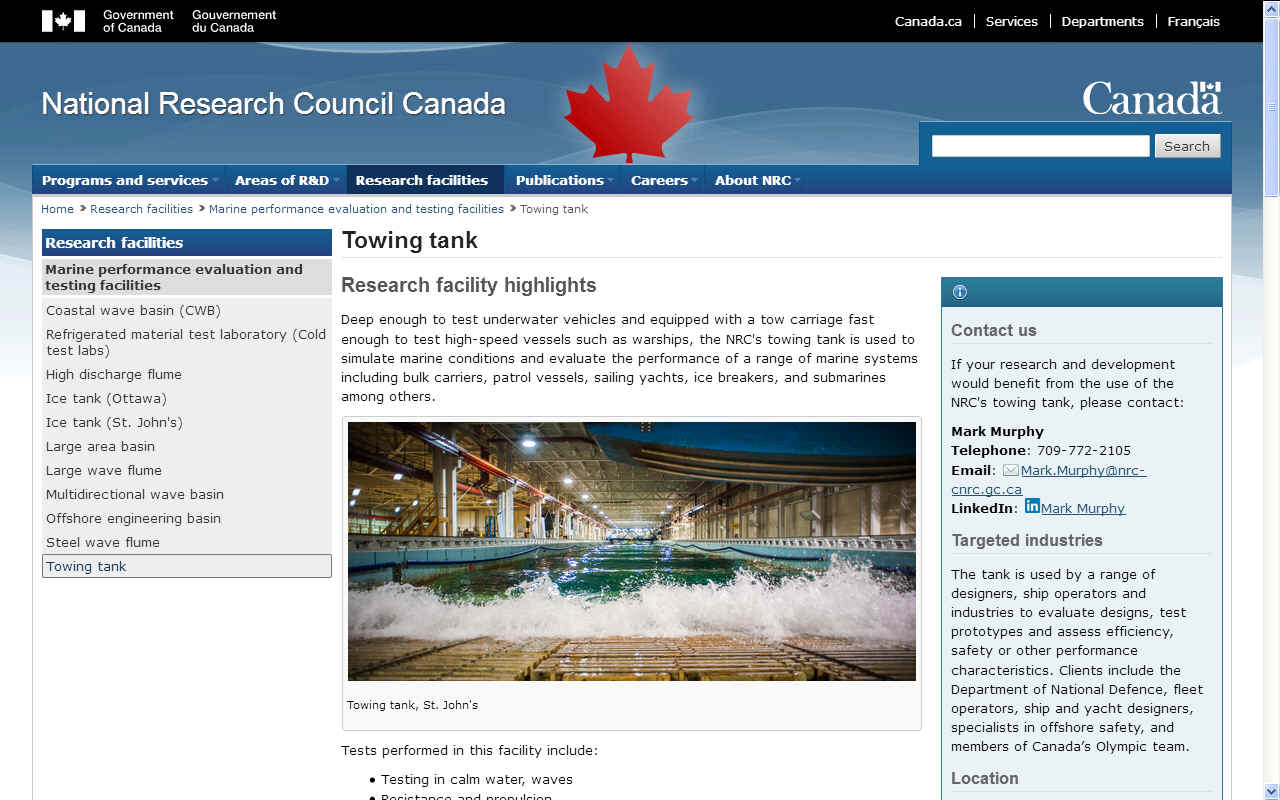Click the National Research Council Canada title
This screenshot has height=800, width=1280.
[273, 104]
